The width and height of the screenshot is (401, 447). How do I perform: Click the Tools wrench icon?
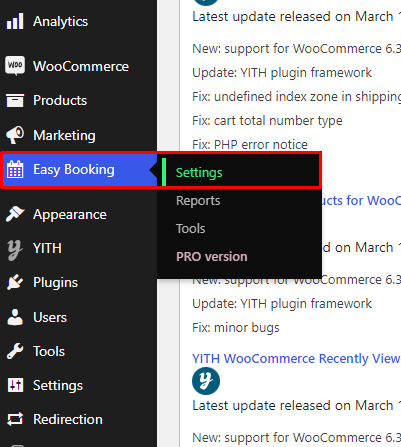(15, 351)
